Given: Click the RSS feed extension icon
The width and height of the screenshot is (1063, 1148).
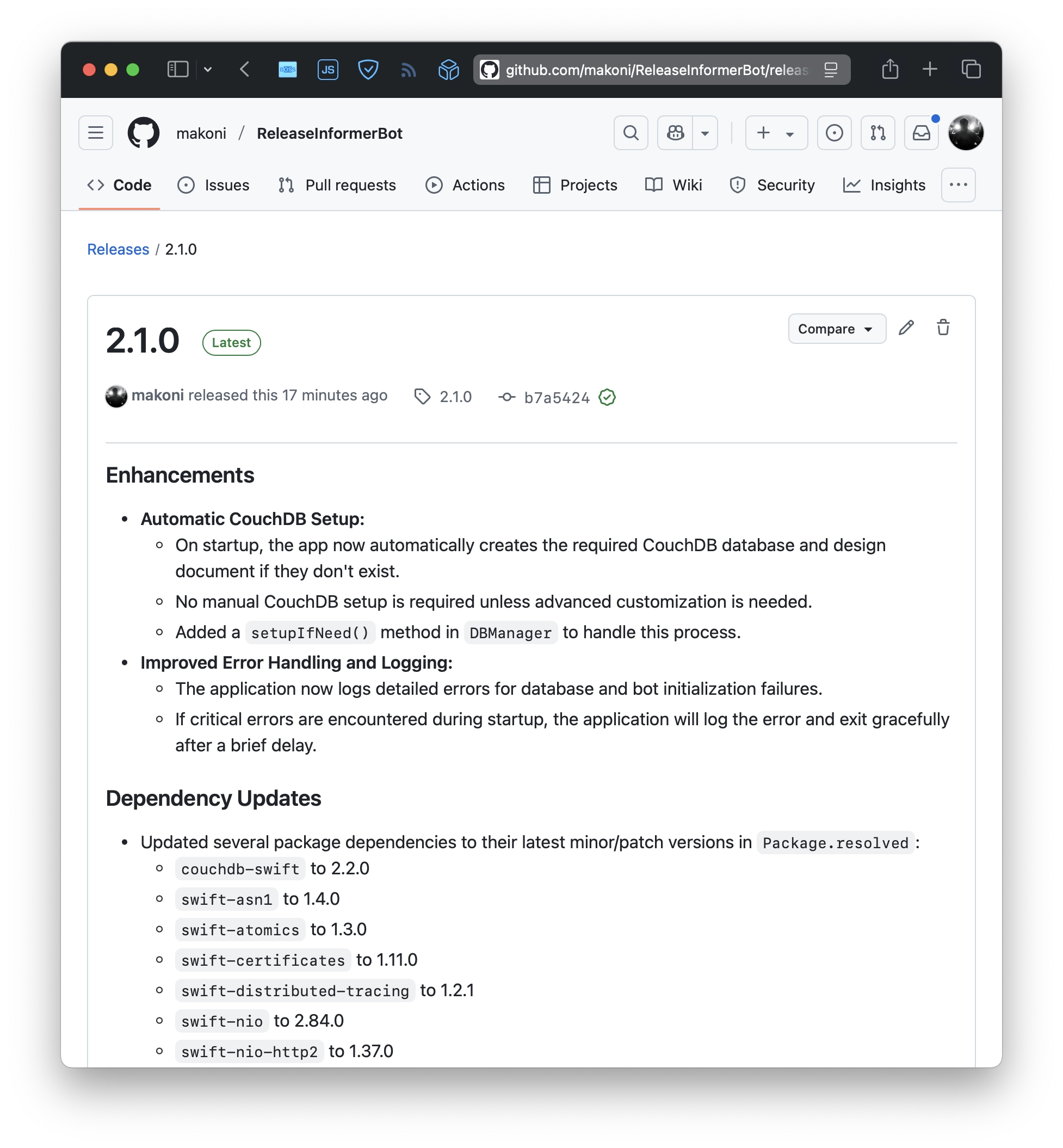Looking at the screenshot, I should (x=408, y=70).
